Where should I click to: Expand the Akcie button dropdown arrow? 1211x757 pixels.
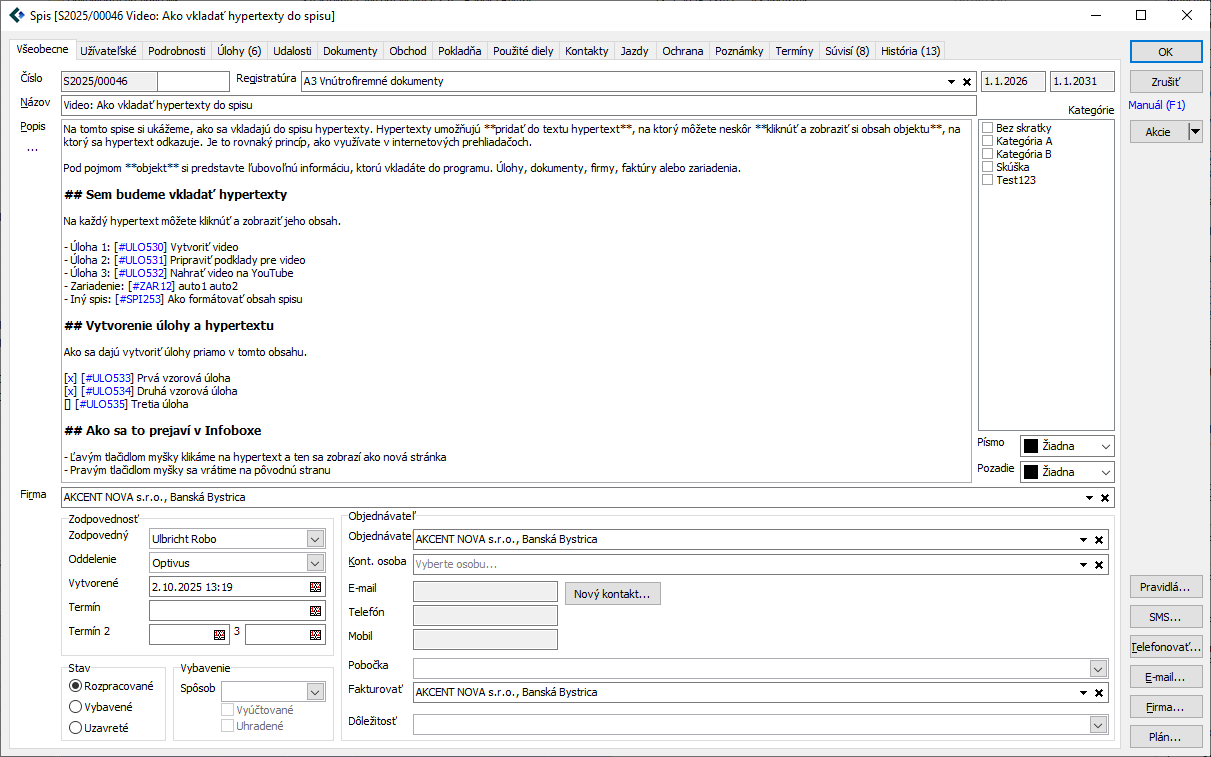(x=1194, y=132)
